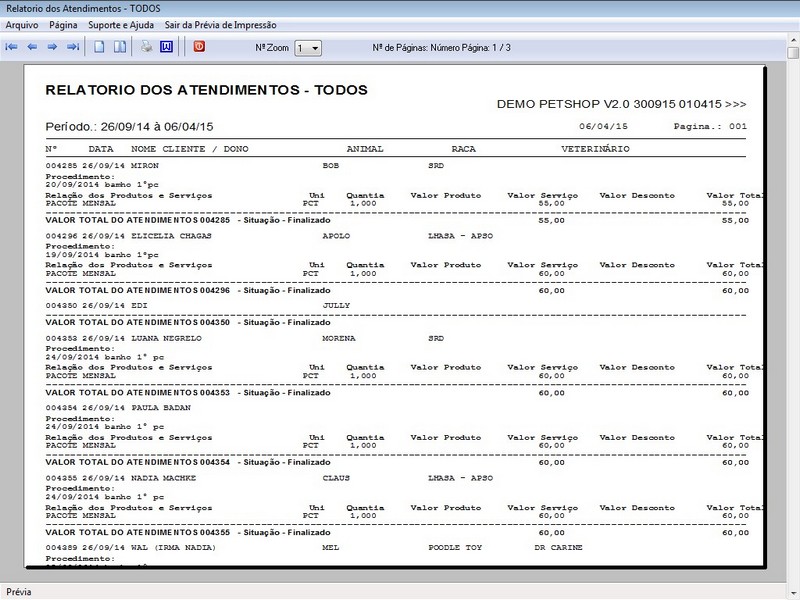Click the printer icon
The image size is (800, 600).
[x=147, y=47]
